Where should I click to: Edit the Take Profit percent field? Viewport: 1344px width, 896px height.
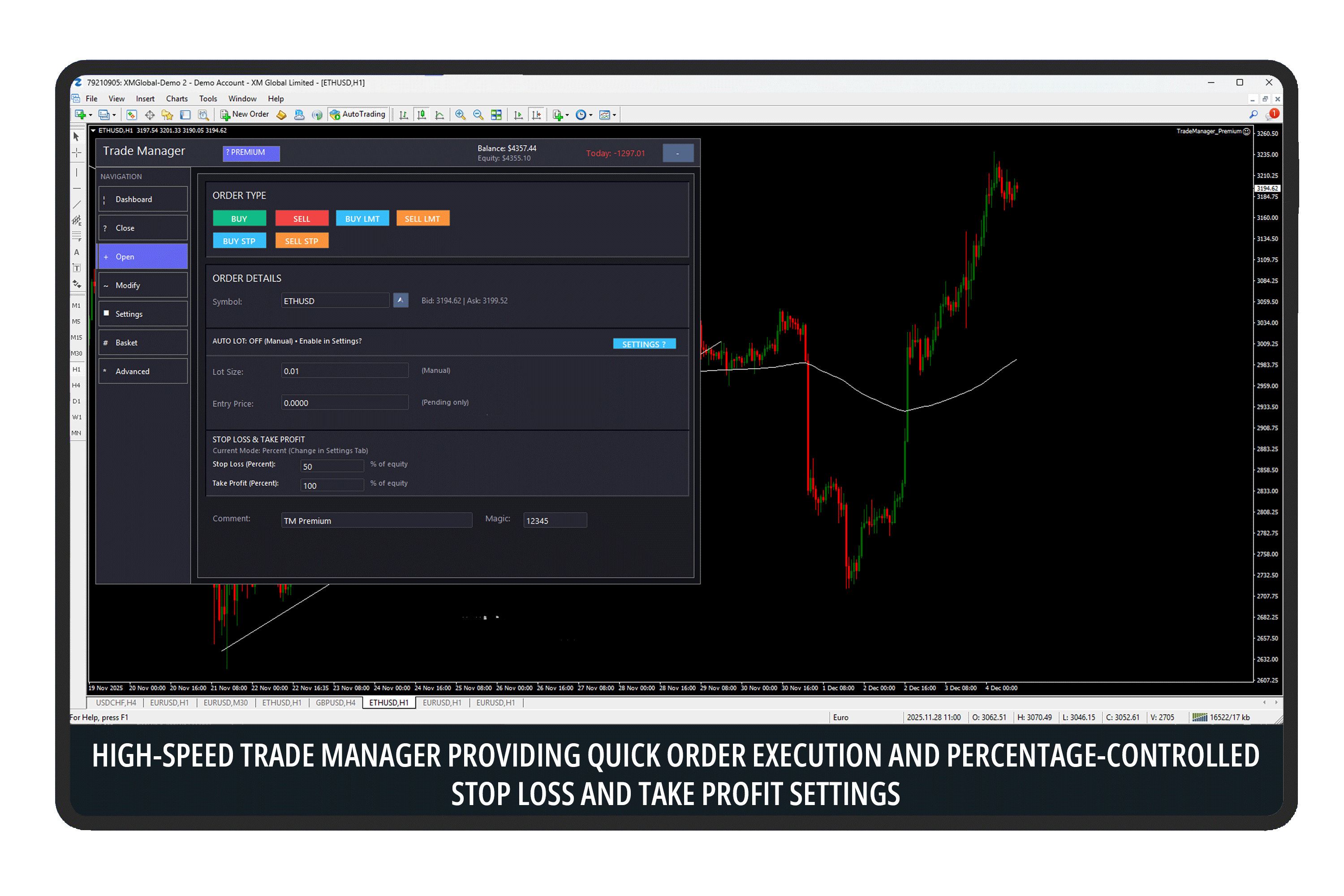coord(332,485)
